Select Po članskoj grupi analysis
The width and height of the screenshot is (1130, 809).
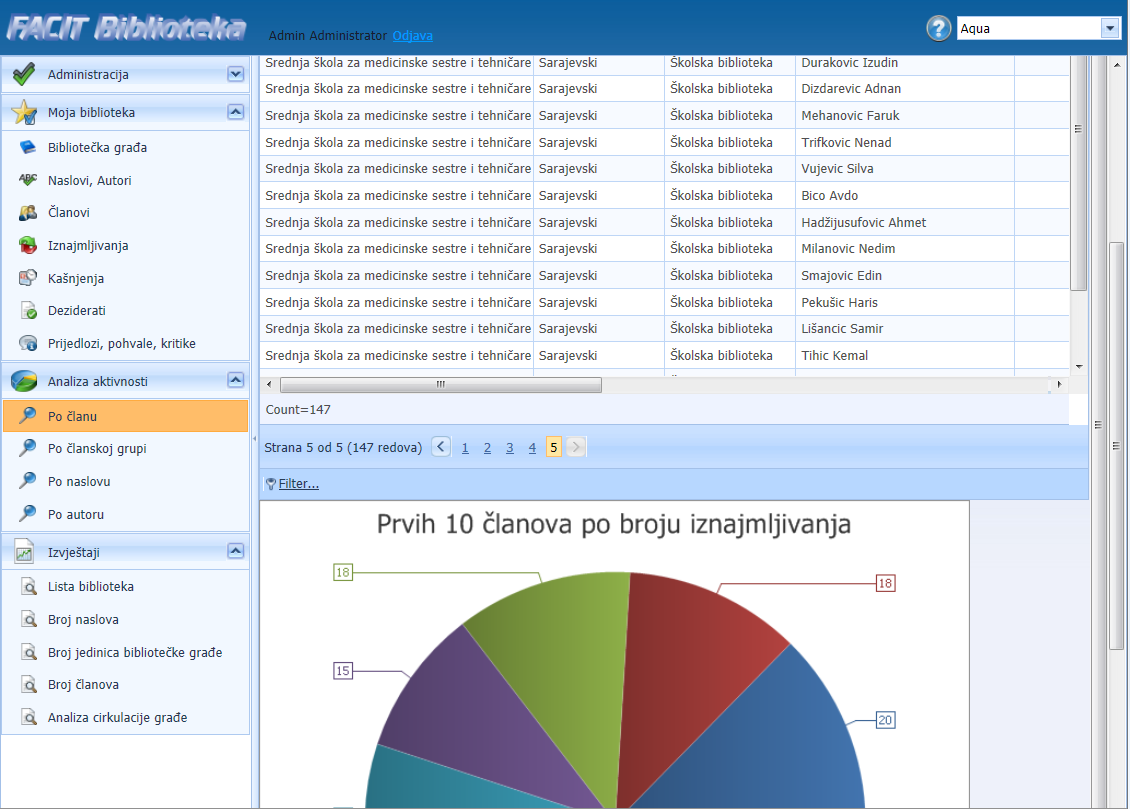coord(97,449)
